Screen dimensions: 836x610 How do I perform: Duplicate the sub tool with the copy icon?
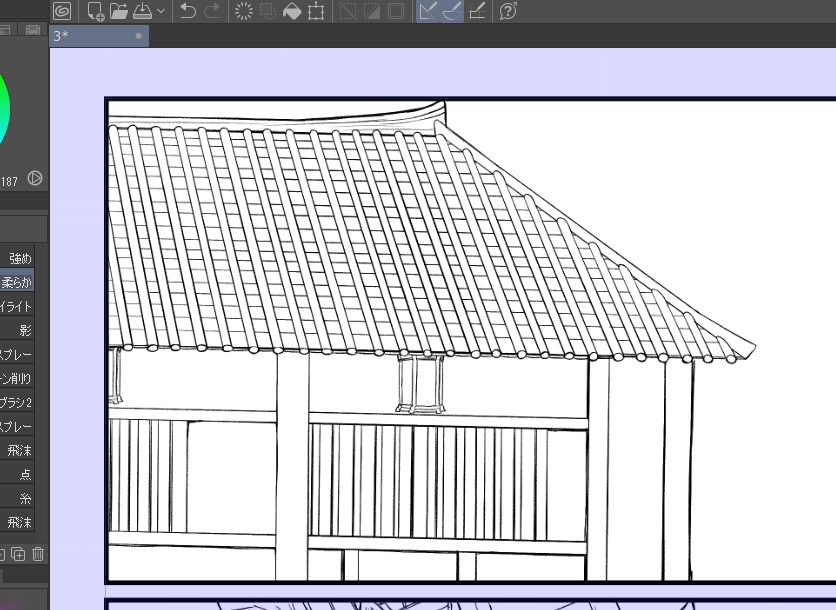[x=18, y=555]
